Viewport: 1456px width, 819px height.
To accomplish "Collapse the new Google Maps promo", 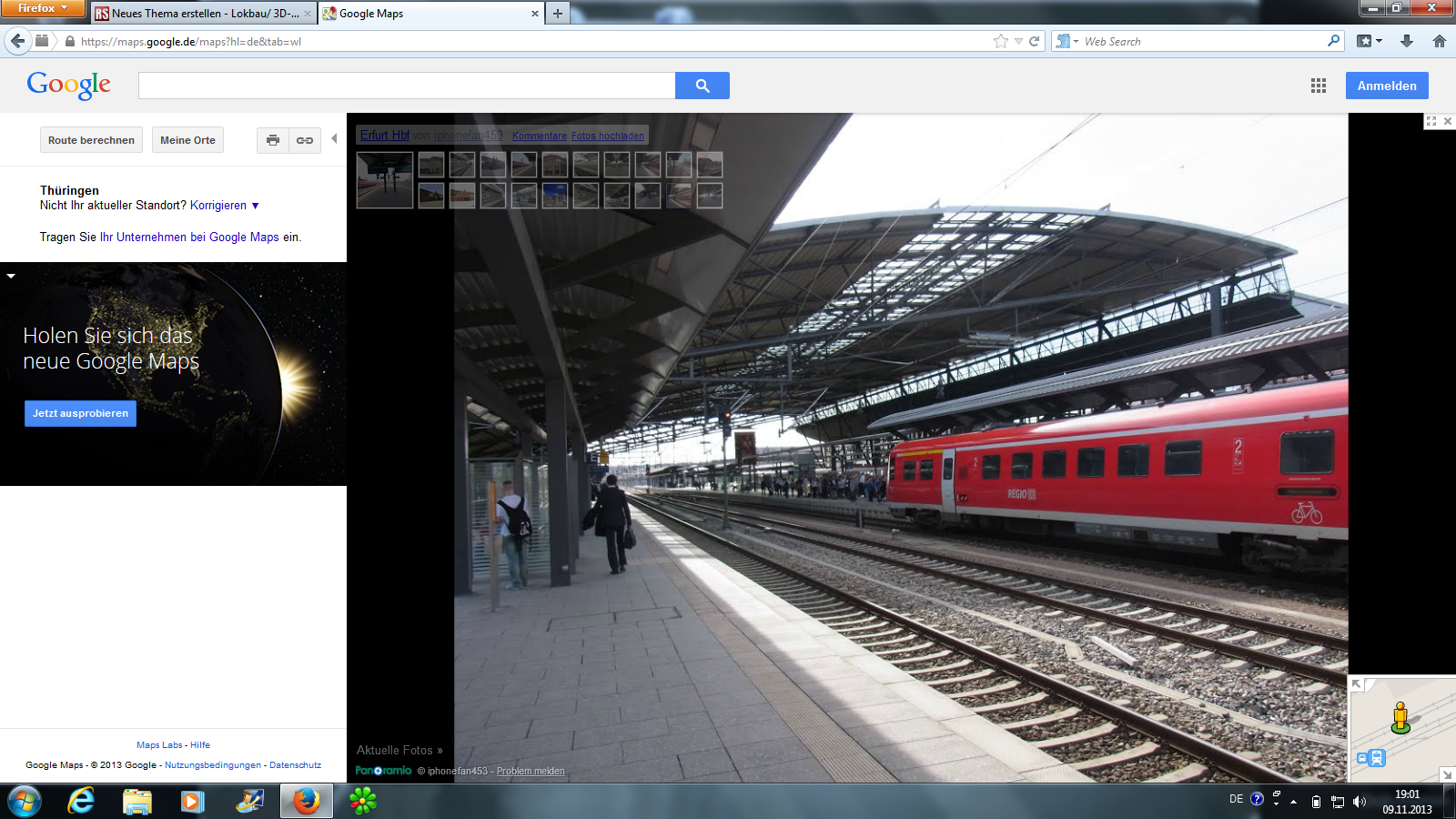I will pos(11,276).
